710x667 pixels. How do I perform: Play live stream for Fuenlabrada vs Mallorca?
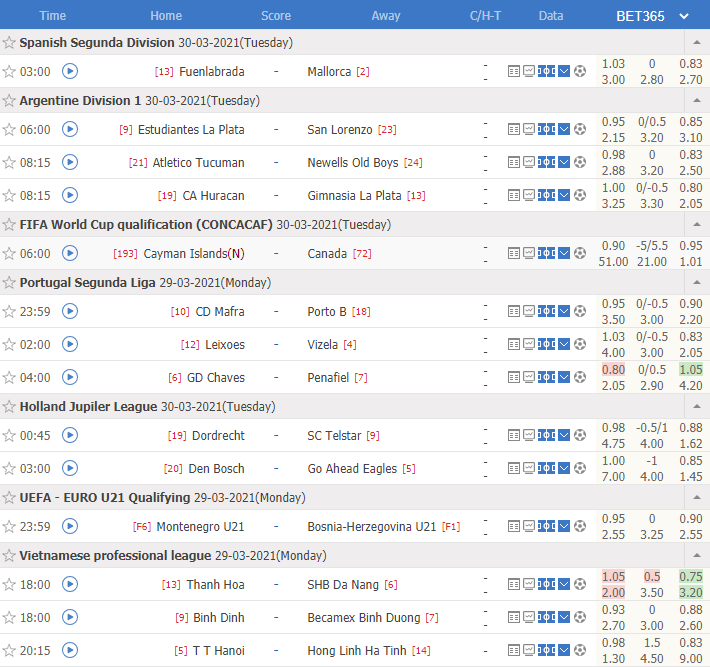pos(70,71)
